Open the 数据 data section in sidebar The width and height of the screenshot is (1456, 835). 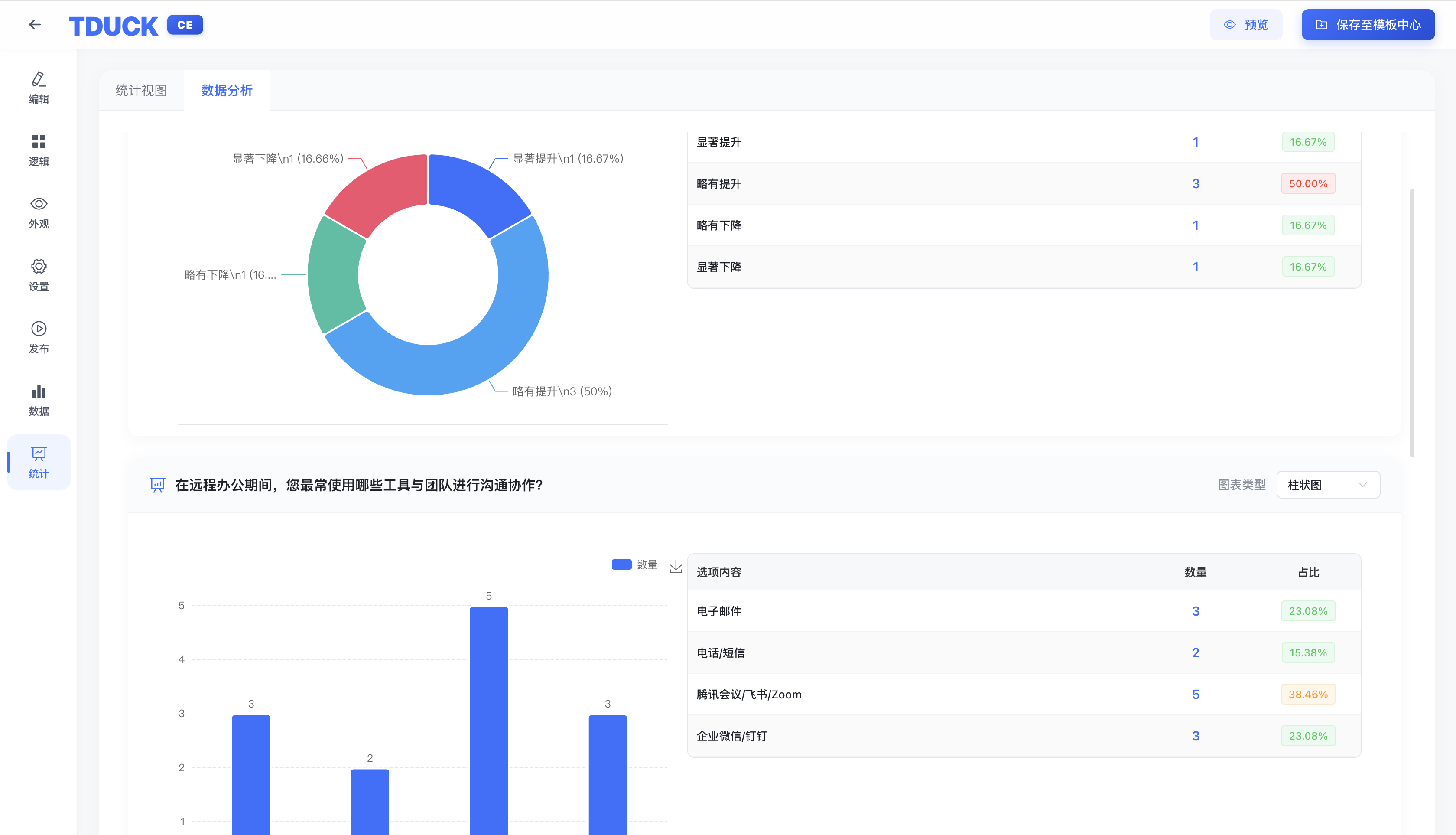click(39, 400)
